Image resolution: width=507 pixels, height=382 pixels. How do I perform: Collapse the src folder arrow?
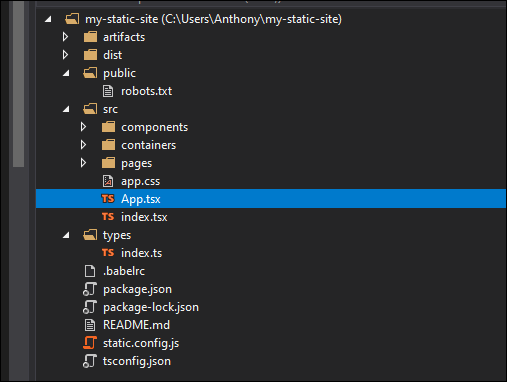(x=66, y=109)
